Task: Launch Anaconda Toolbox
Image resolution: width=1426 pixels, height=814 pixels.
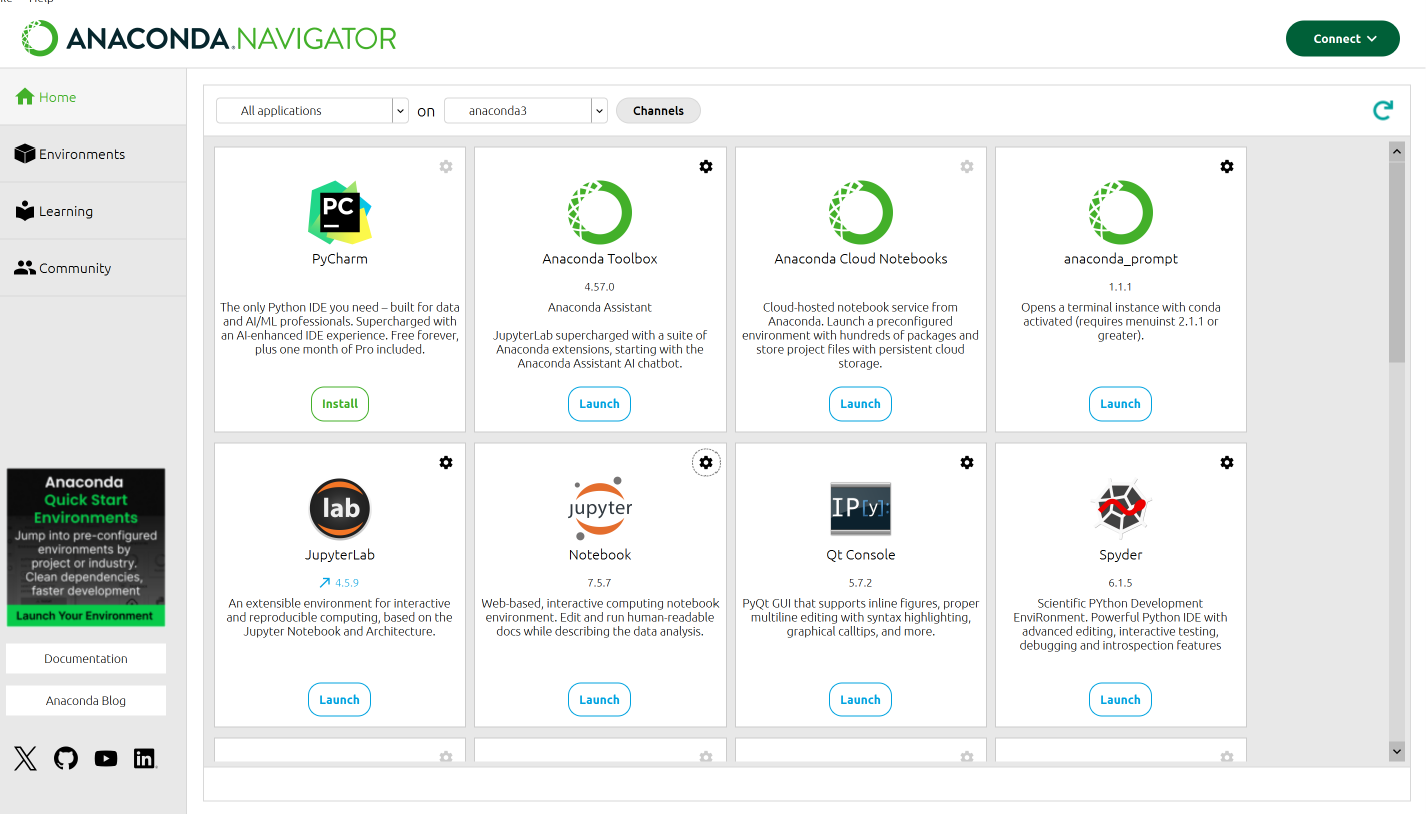Action: click(x=600, y=404)
